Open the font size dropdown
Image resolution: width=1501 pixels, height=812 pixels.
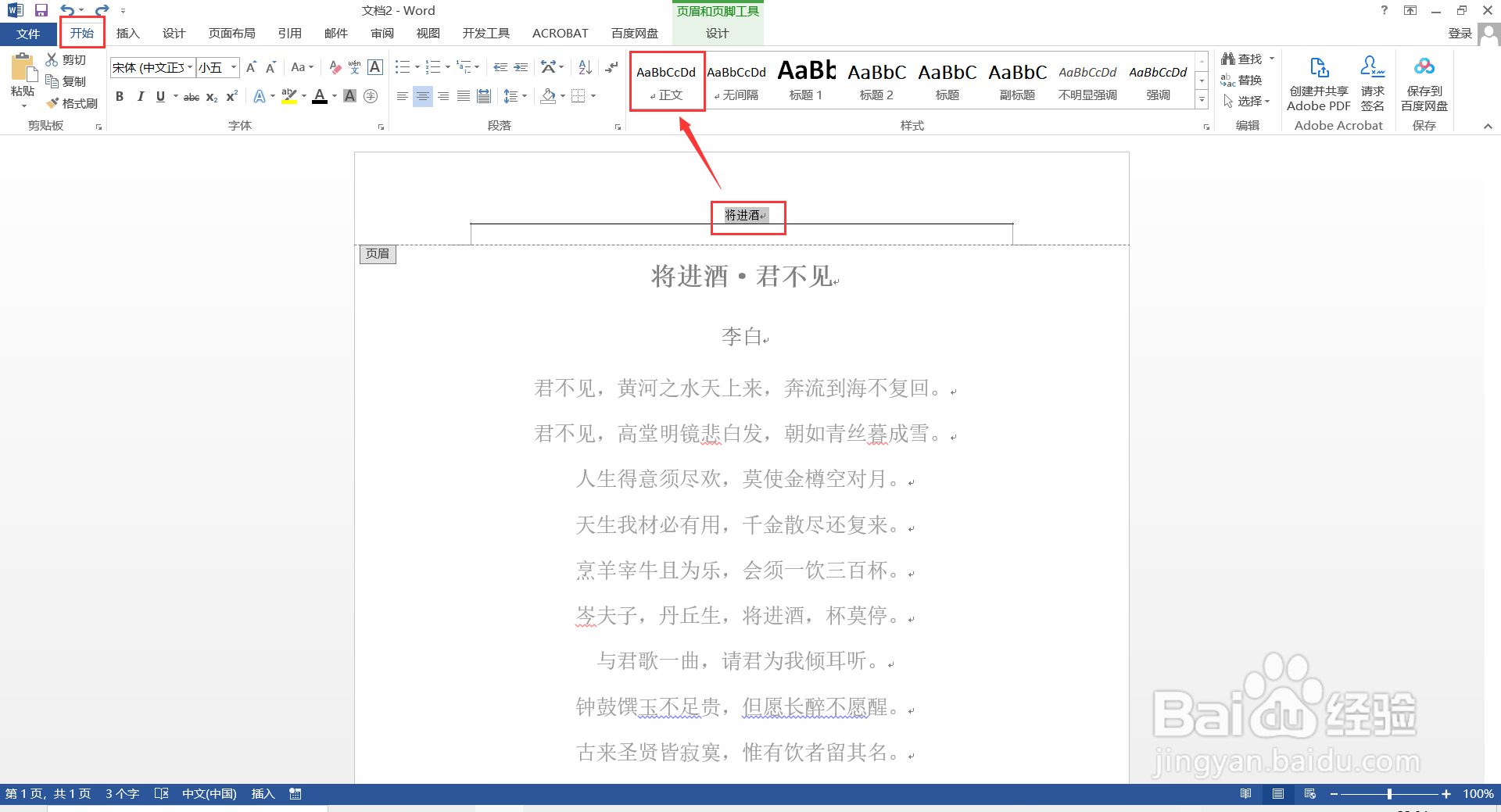coord(231,67)
